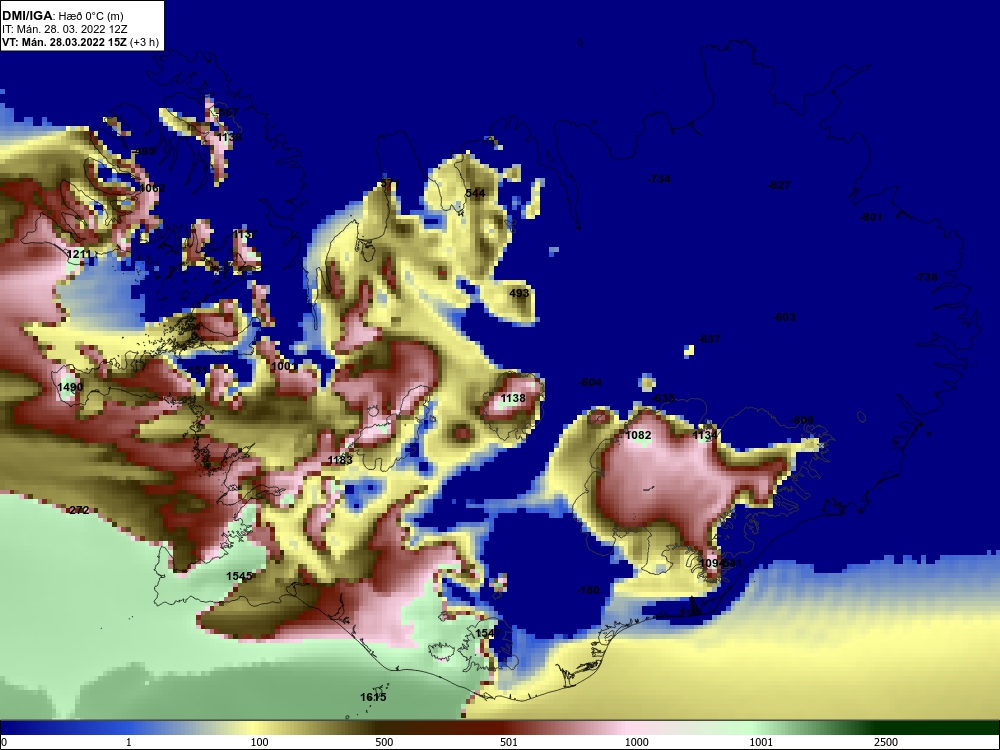Click the legend tick label 1000
Viewport: 1000px width, 750px height.
pyautogui.click(x=636, y=742)
